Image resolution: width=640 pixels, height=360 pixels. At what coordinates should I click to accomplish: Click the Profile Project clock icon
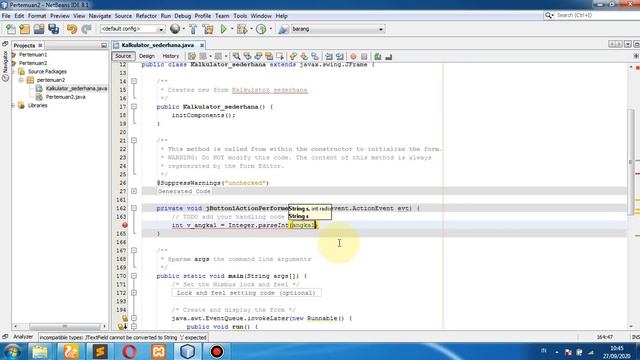click(x=261, y=29)
